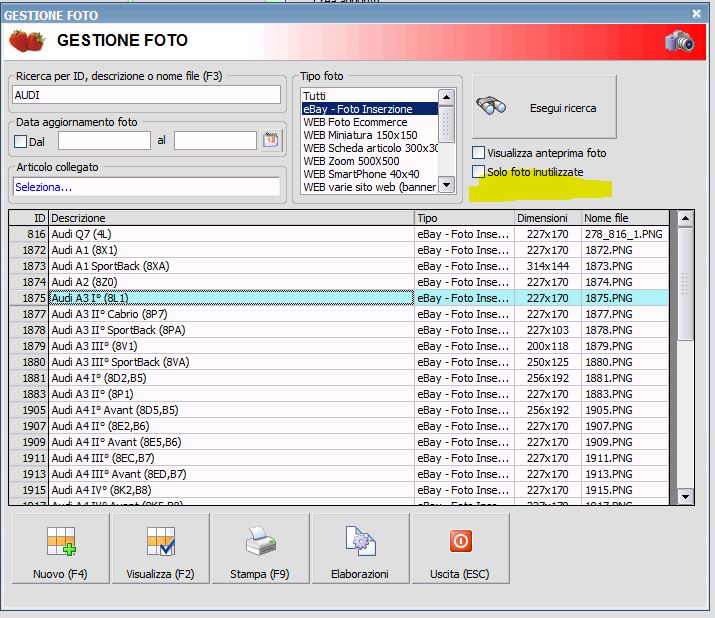Click the Nuovo (F4) button
This screenshot has width=715, height=618.
click(x=61, y=548)
